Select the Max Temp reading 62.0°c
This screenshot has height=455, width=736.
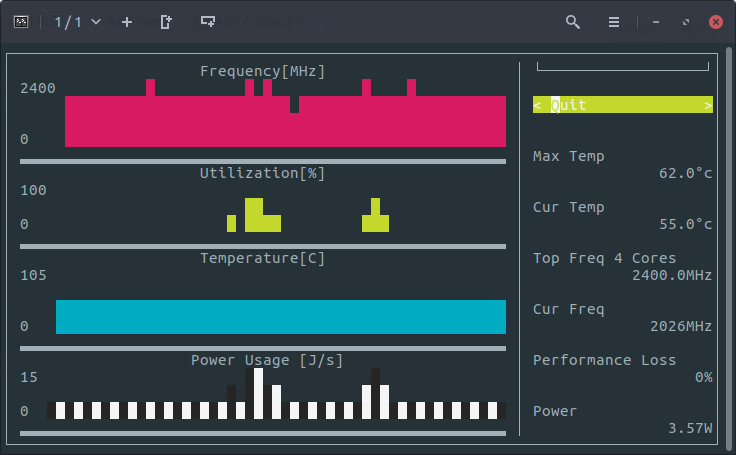tap(685, 173)
